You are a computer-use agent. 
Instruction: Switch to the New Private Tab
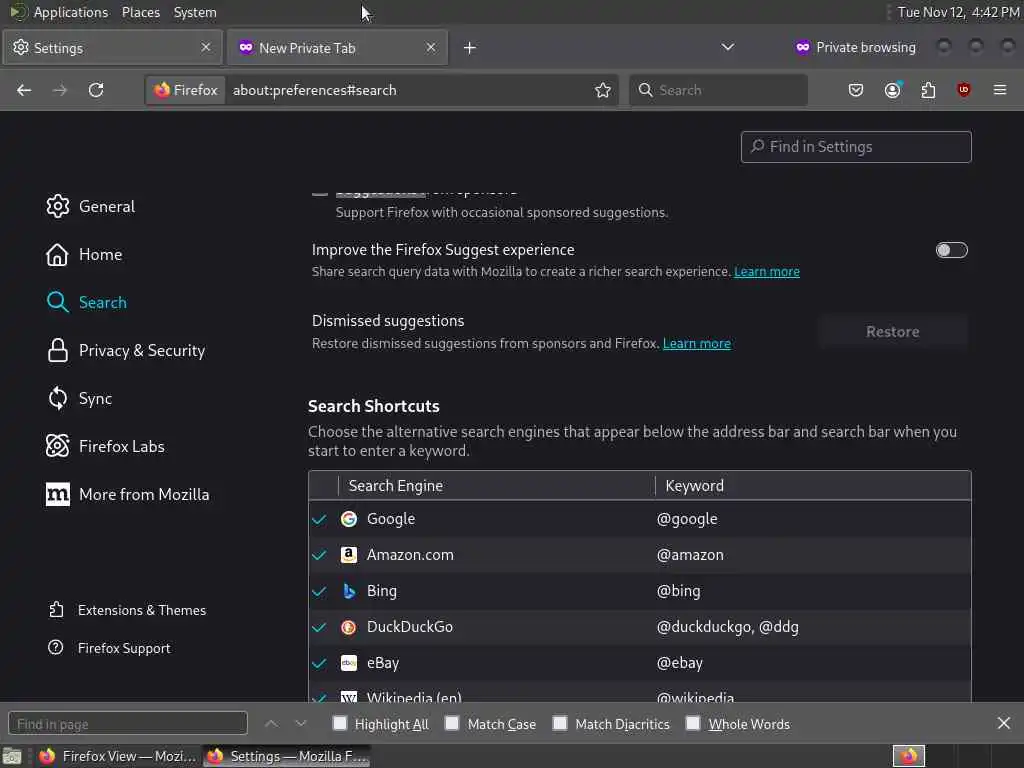(338, 48)
